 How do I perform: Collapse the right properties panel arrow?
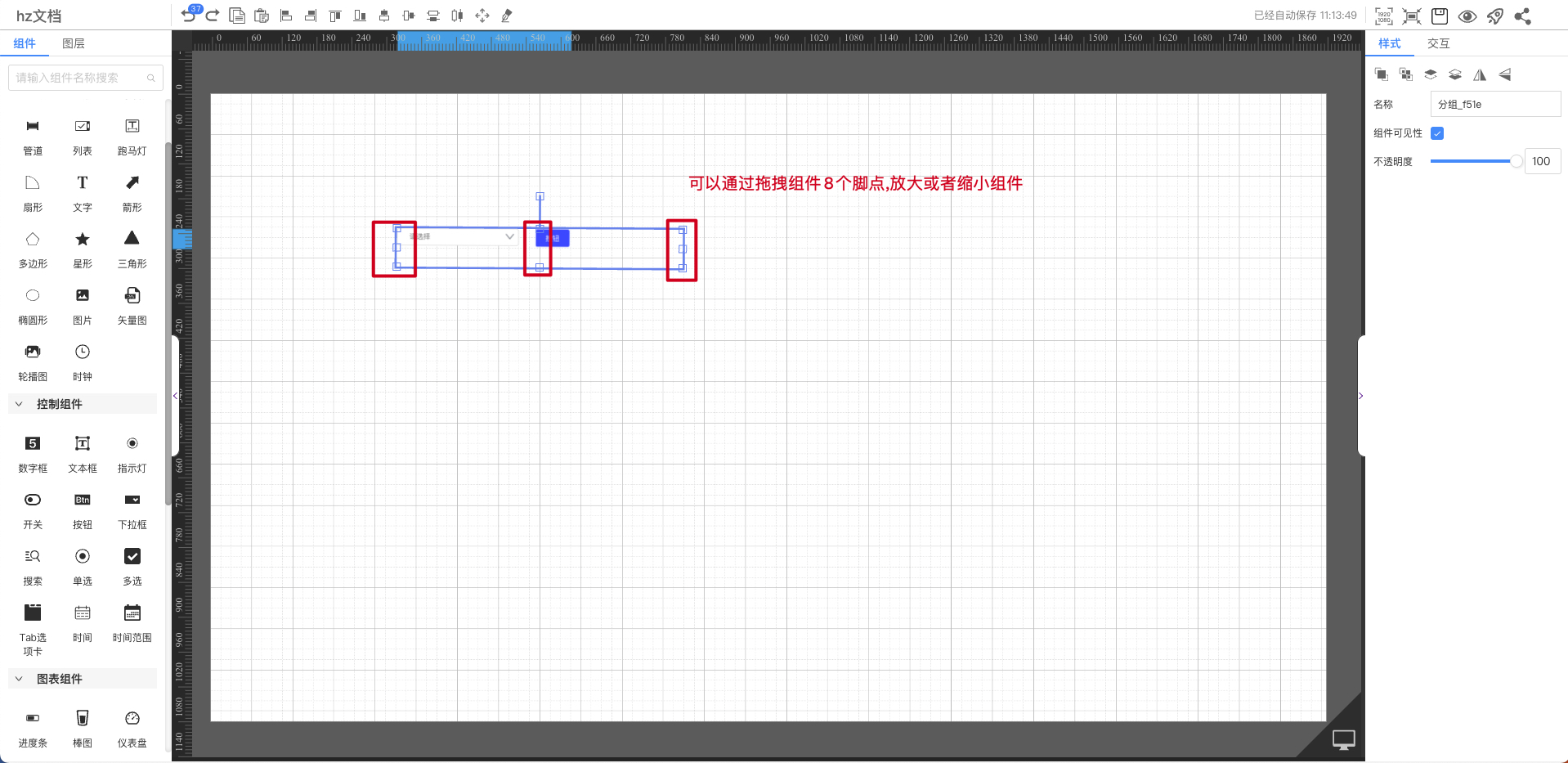(1360, 396)
